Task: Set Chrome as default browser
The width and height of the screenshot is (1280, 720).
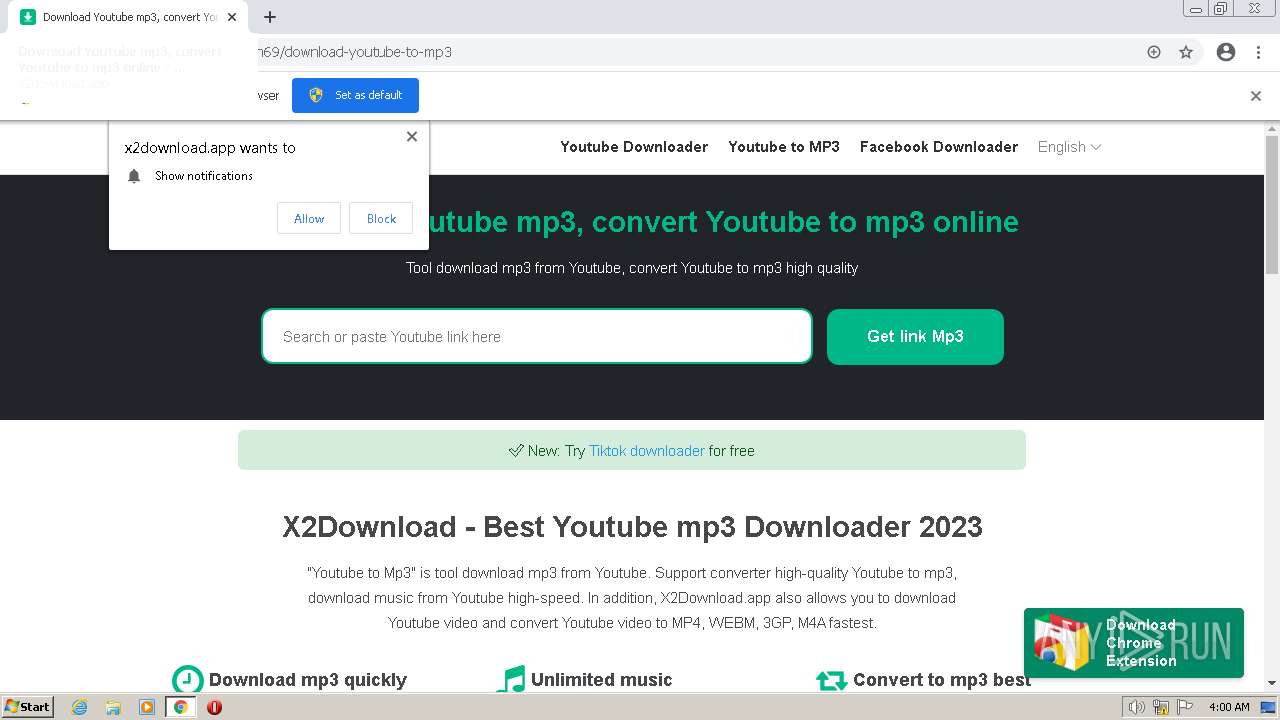Action: [355, 95]
